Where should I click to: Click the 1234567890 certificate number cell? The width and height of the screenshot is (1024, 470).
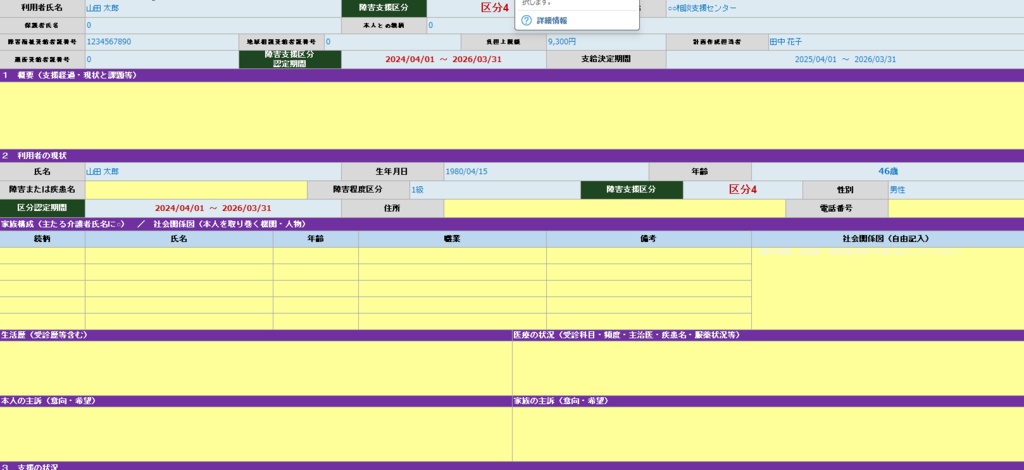(162, 42)
